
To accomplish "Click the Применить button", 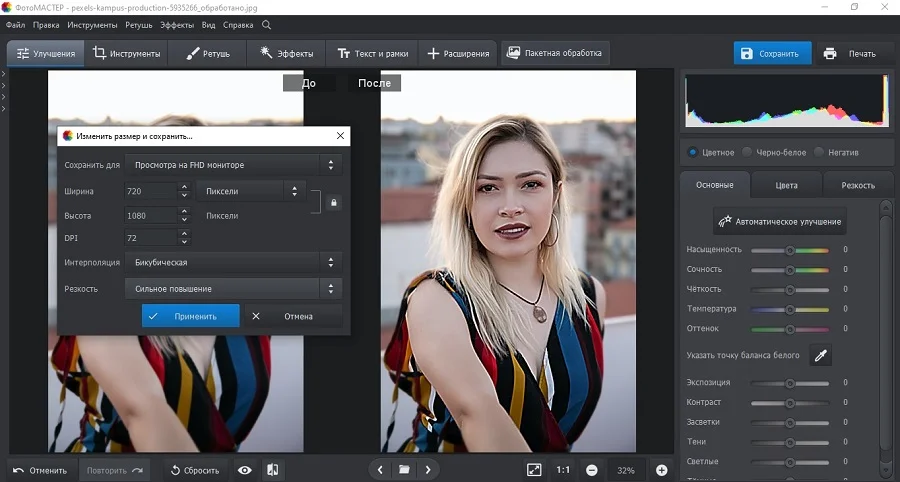I will [x=190, y=316].
